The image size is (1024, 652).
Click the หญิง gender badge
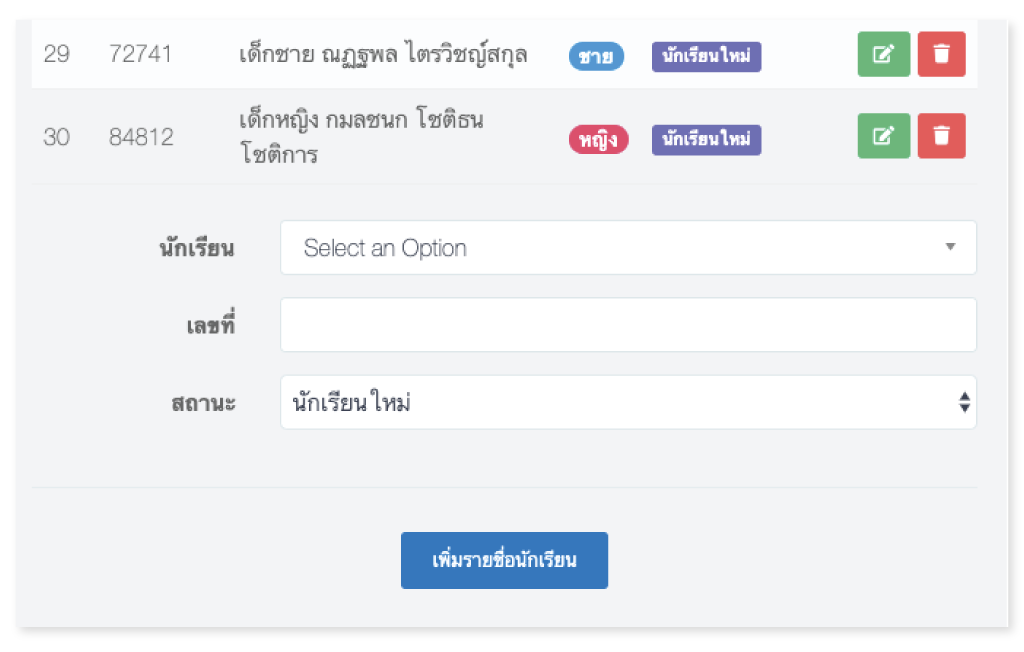pos(598,140)
